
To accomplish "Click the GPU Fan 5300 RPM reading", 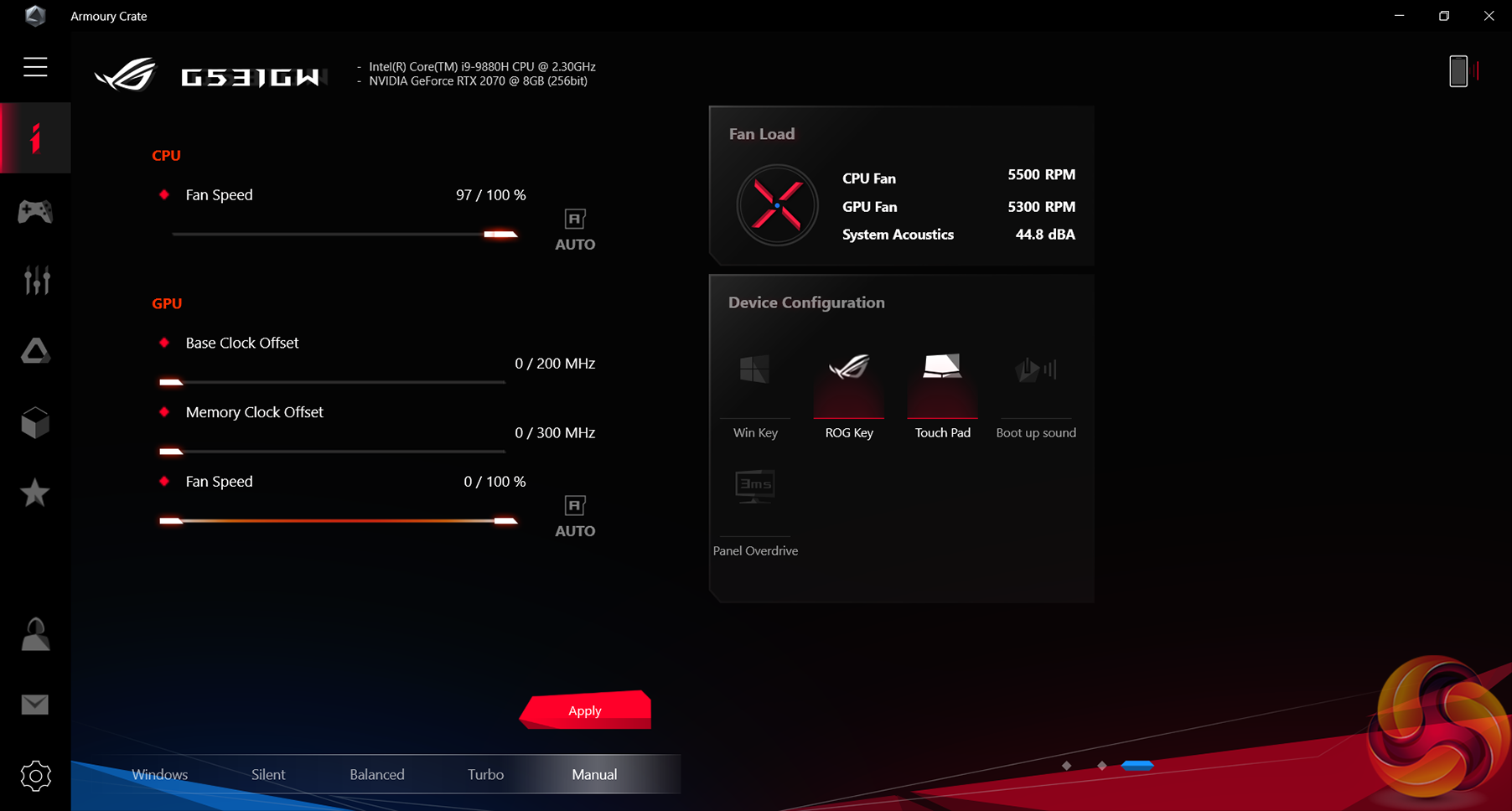I will click(1041, 206).
